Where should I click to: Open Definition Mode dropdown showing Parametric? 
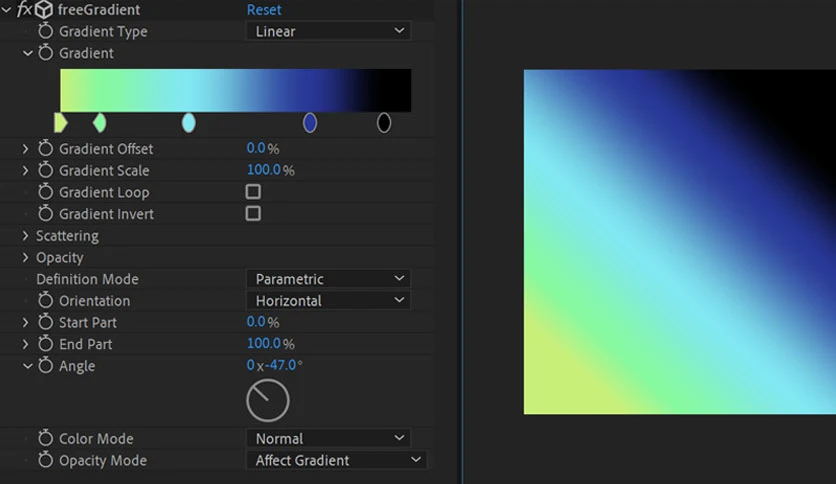point(328,279)
